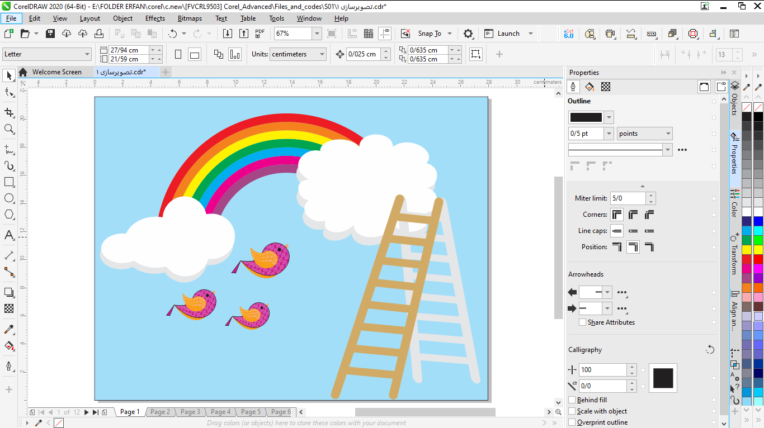Select the Transparency tool
This screenshot has width=764, height=428.
[x=9, y=309]
